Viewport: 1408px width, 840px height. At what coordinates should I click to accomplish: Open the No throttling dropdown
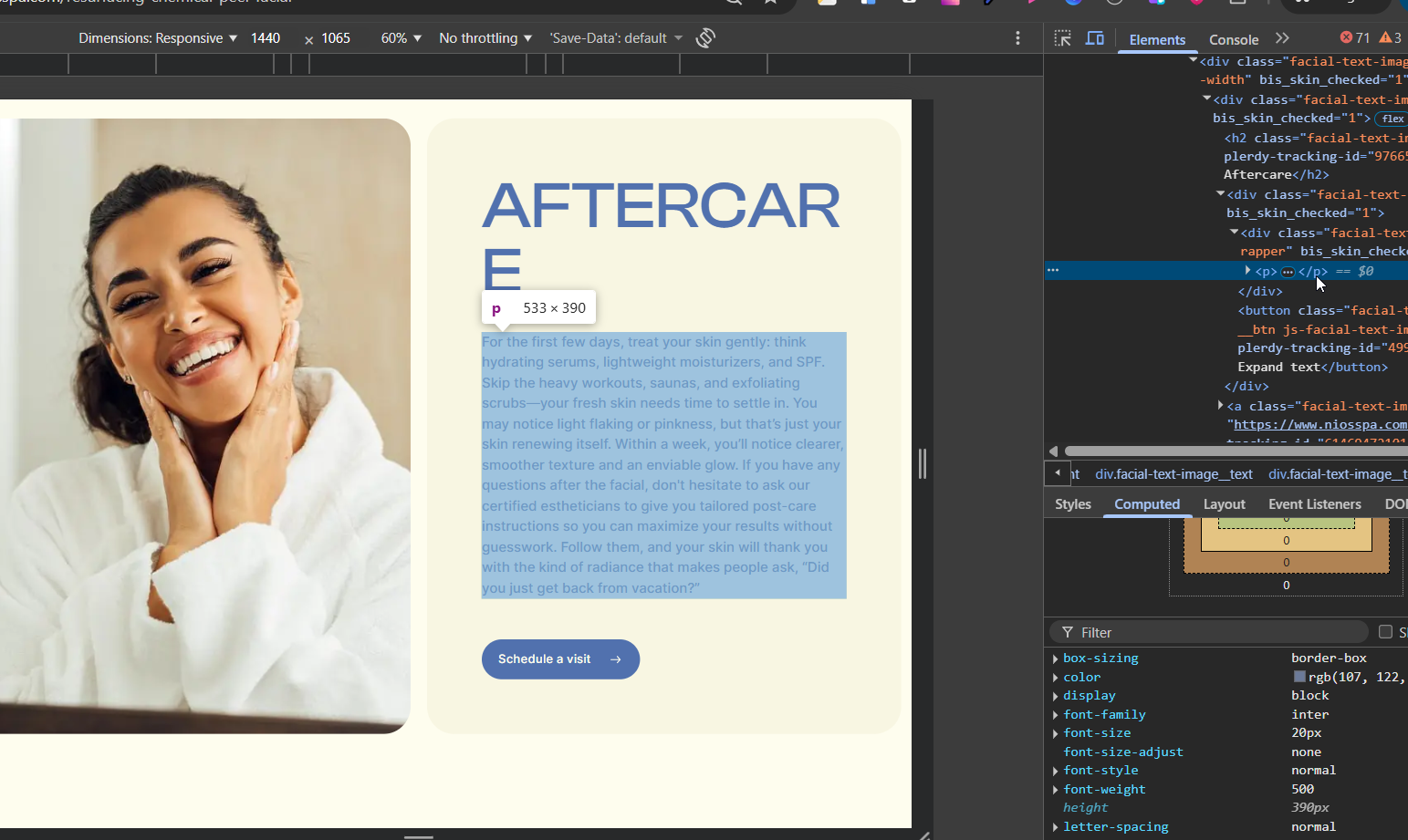click(x=485, y=38)
